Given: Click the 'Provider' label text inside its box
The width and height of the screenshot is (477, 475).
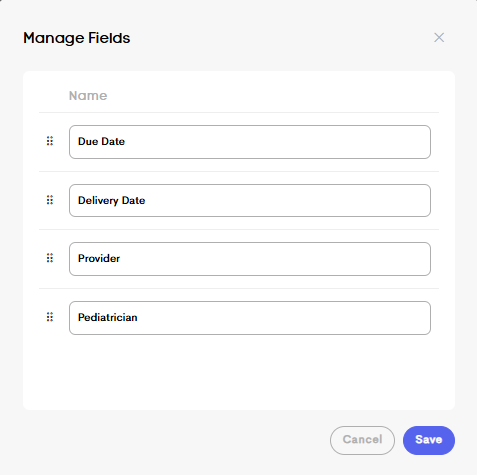Looking at the screenshot, I should (99, 258).
